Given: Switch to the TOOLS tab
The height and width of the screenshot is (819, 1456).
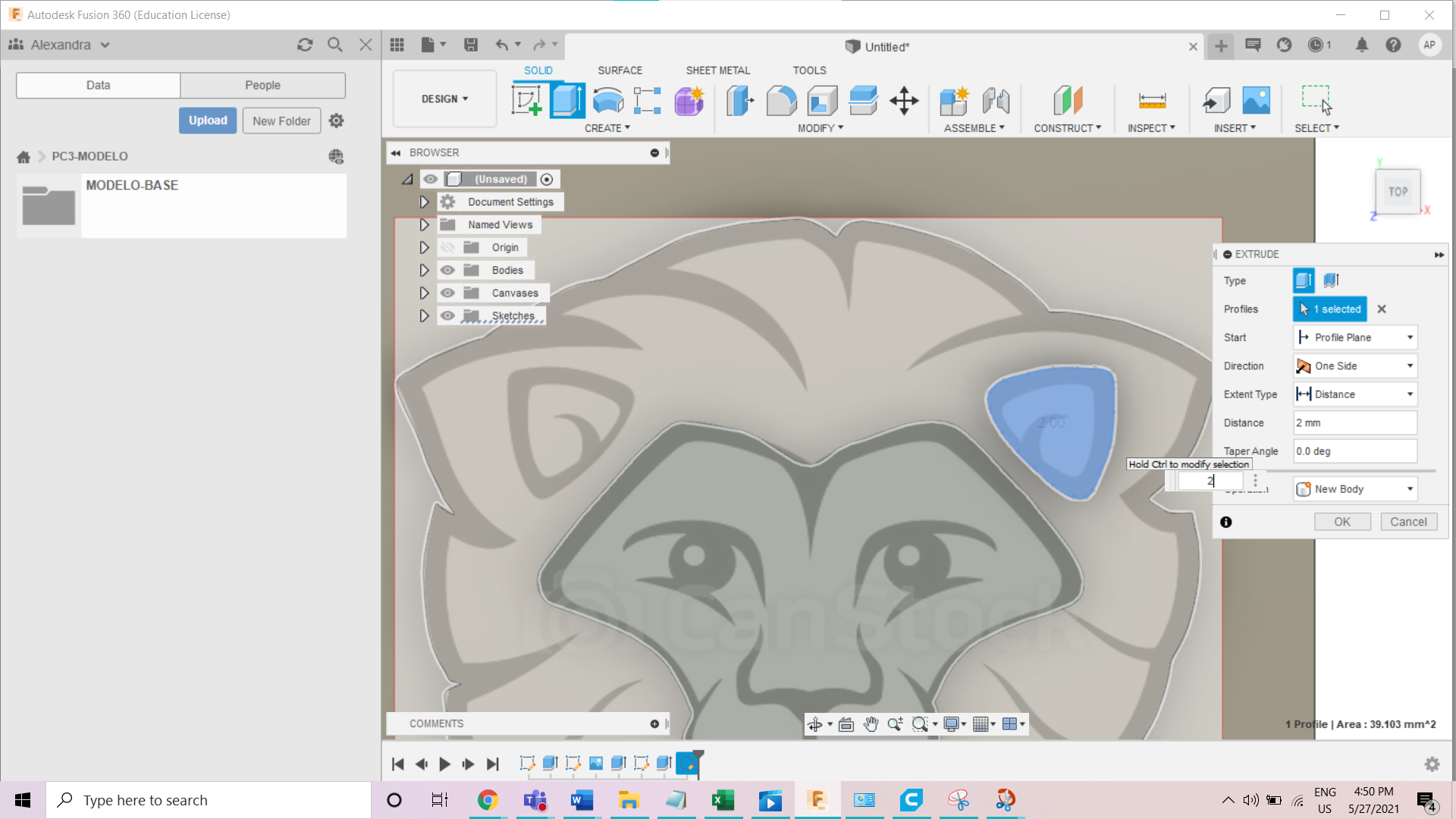Looking at the screenshot, I should click(x=809, y=70).
